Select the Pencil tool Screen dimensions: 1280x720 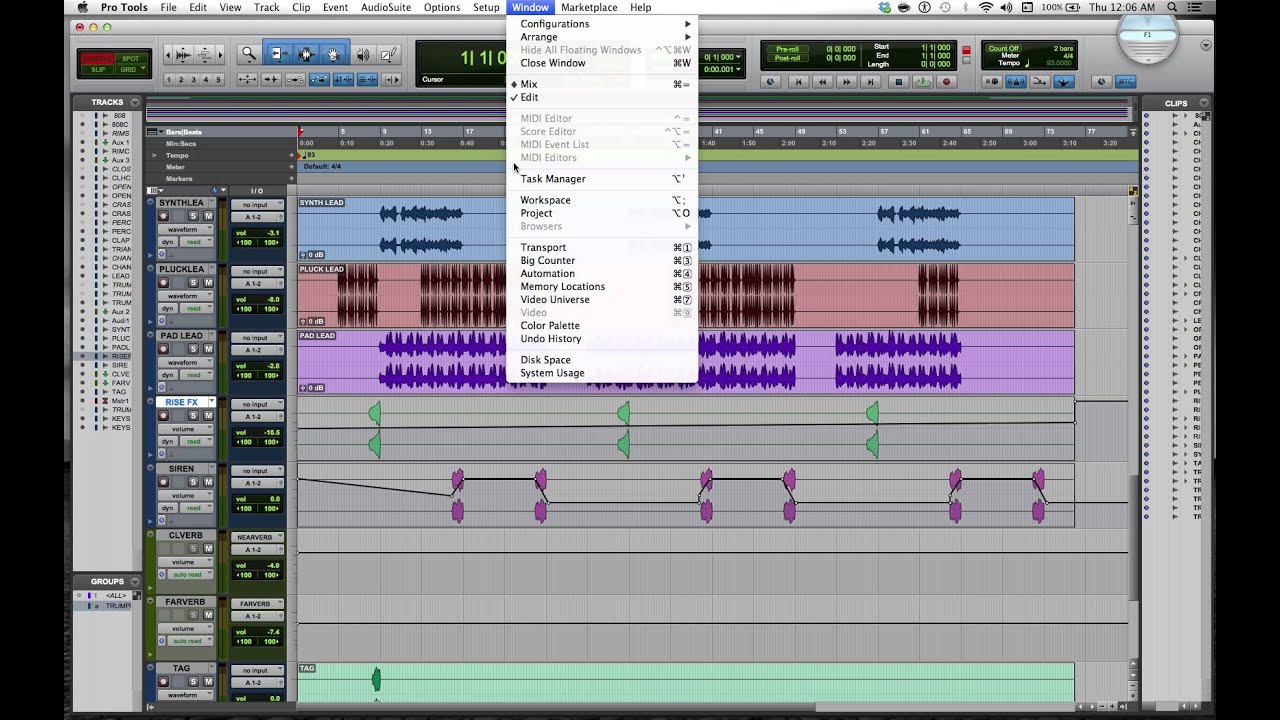[388, 54]
